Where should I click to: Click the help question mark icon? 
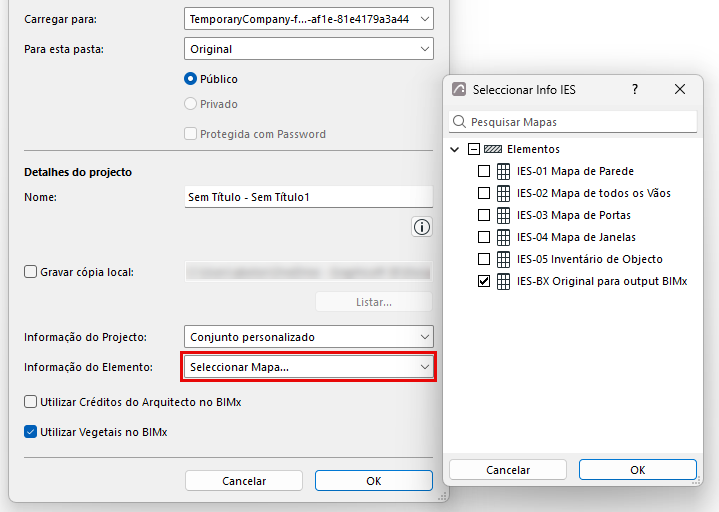635,89
